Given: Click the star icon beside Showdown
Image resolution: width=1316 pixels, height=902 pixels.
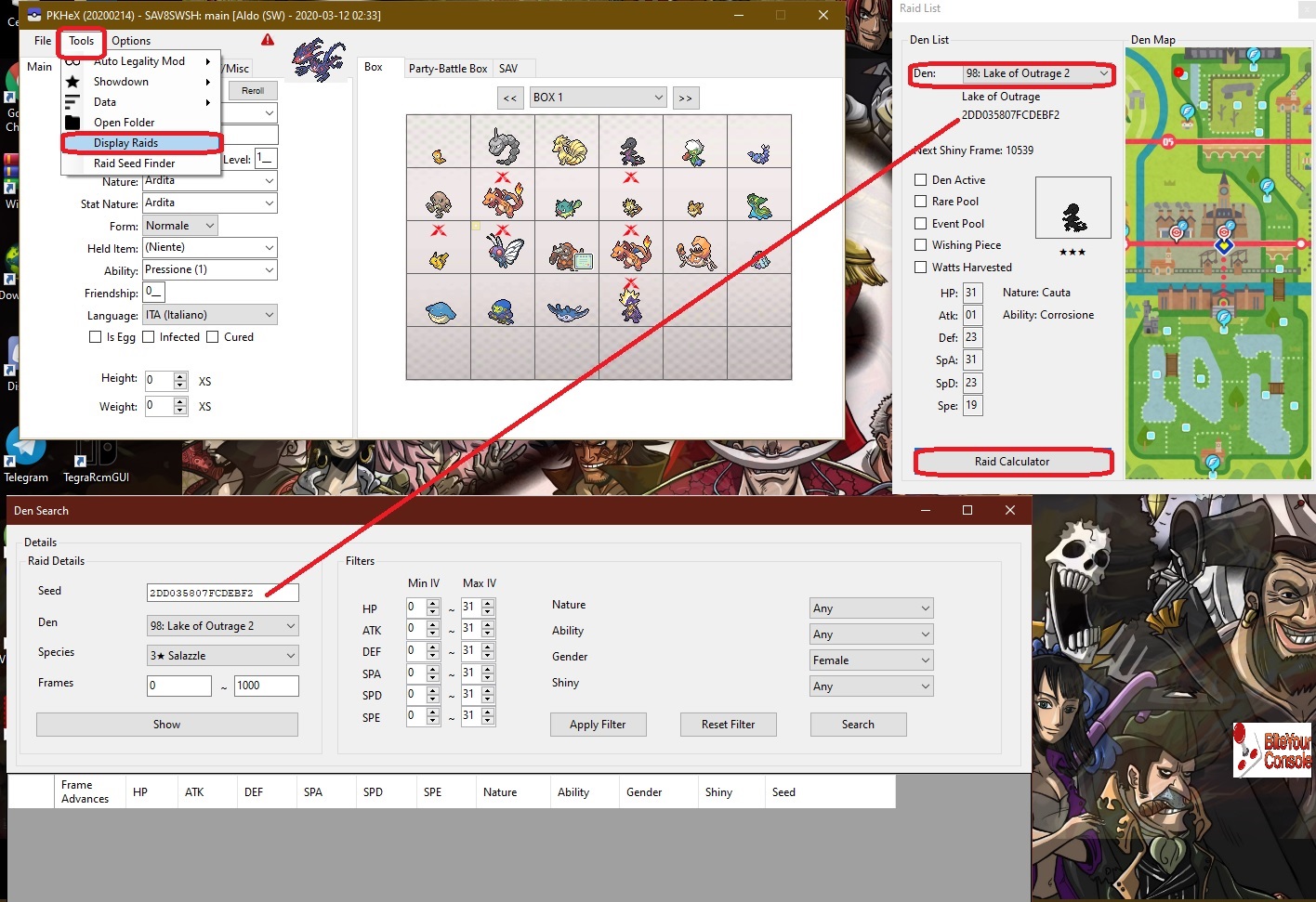Looking at the screenshot, I should pos(72,82).
